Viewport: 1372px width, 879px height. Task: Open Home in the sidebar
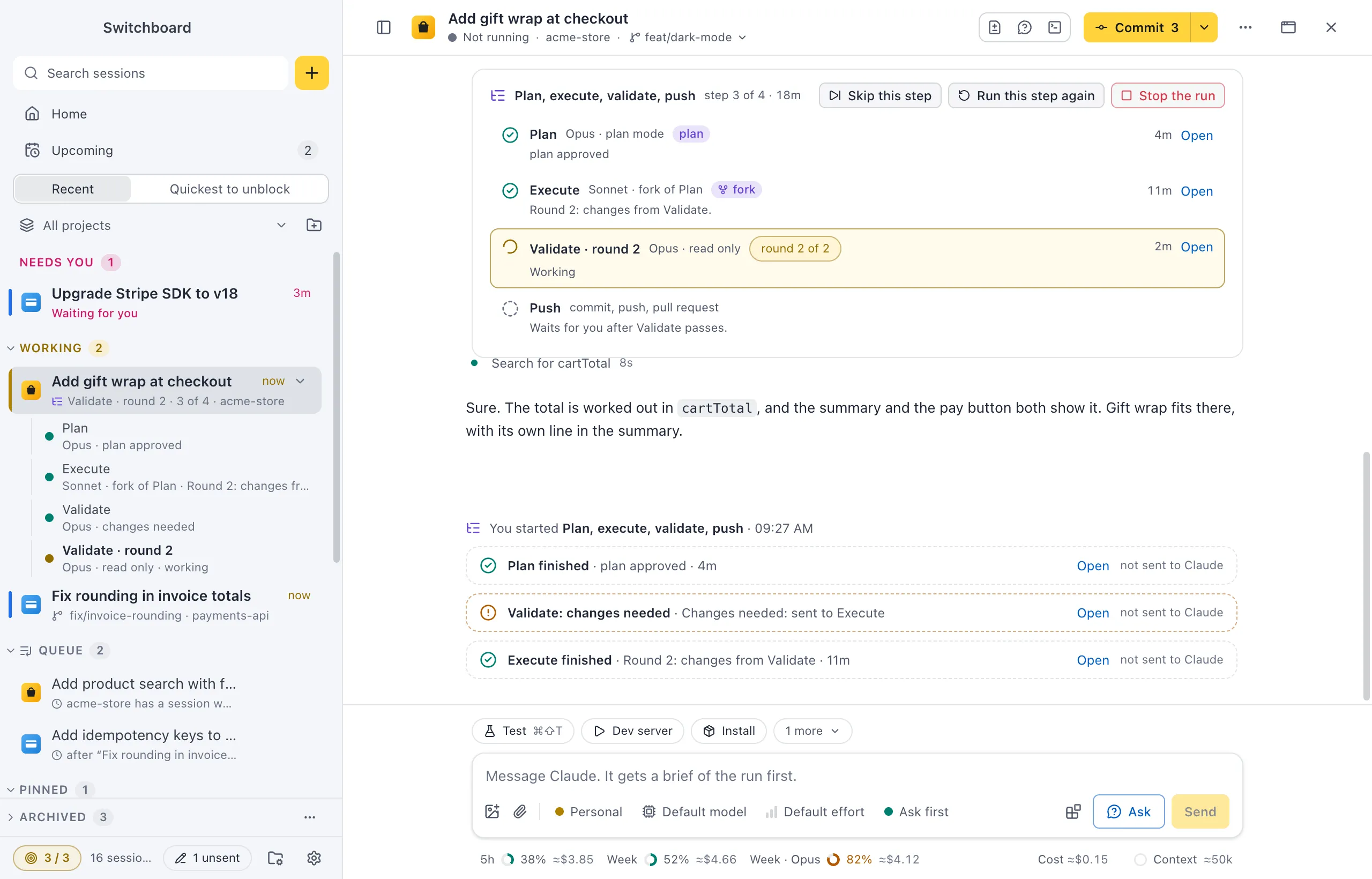(170, 114)
